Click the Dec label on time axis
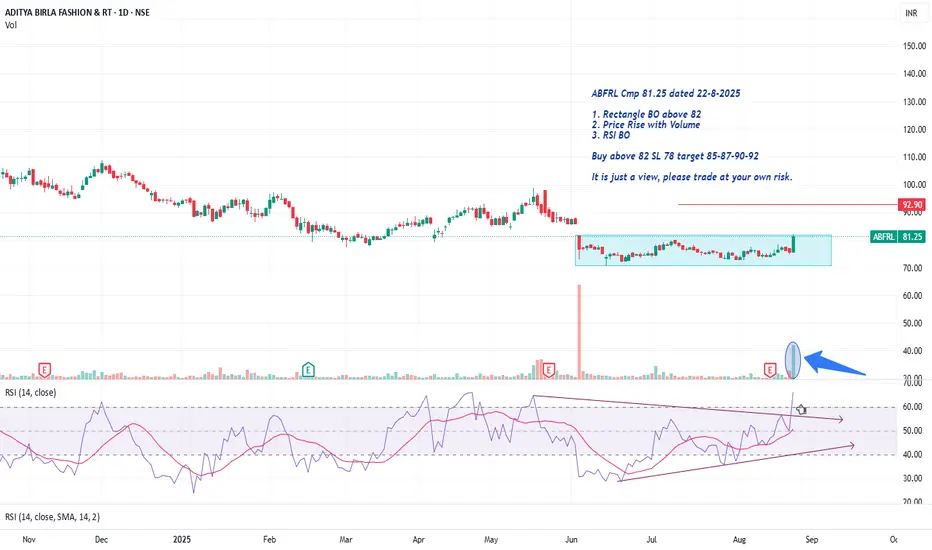The width and height of the screenshot is (932, 550). [101, 540]
